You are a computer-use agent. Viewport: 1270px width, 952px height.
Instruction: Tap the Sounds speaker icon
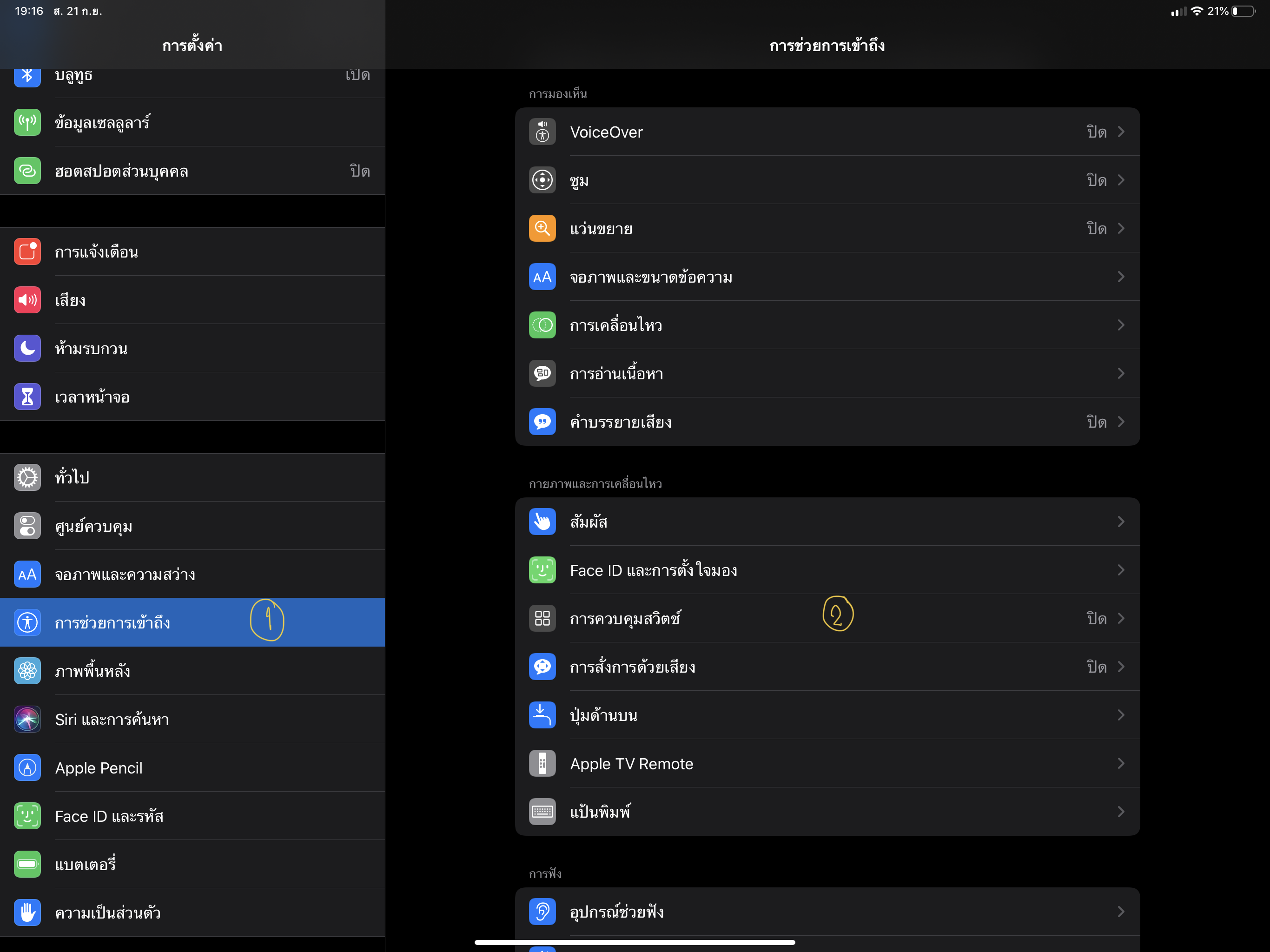(x=27, y=300)
